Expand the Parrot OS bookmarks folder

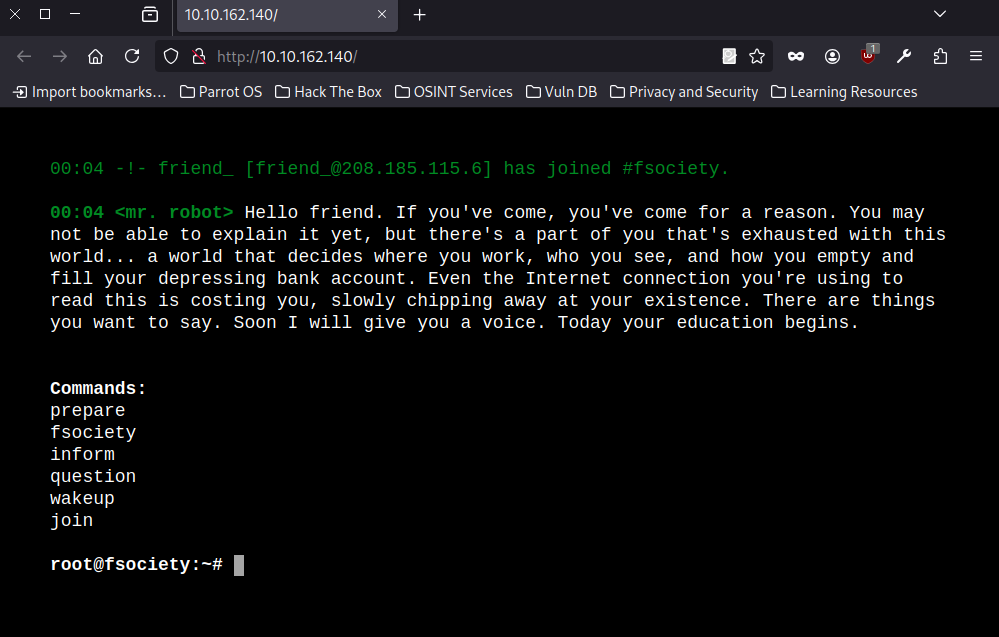tap(220, 91)
